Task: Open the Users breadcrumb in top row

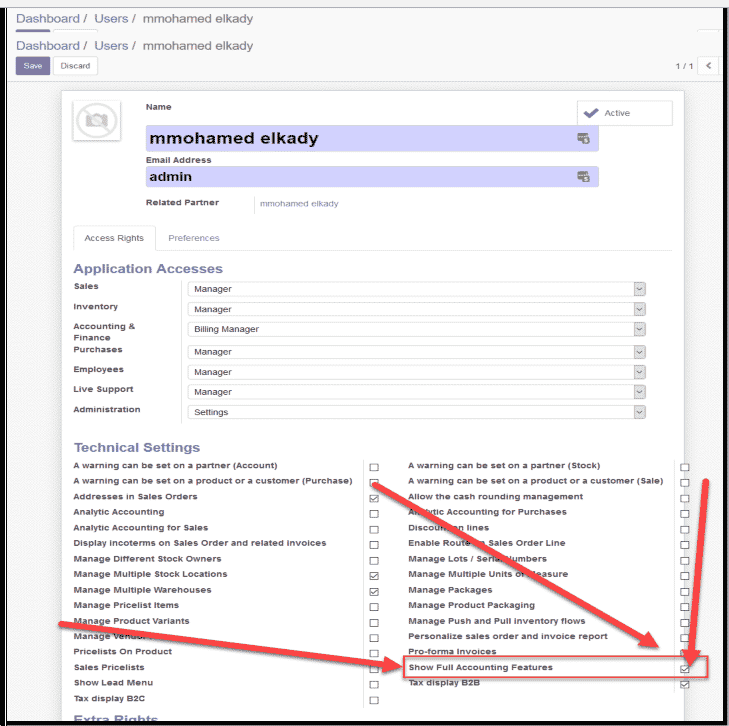Action: 111,19
